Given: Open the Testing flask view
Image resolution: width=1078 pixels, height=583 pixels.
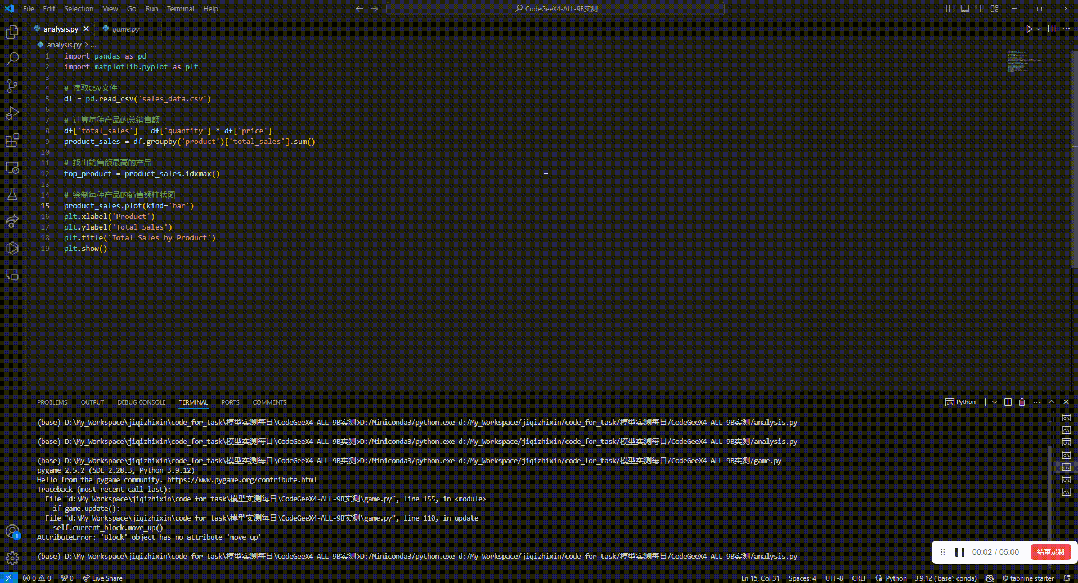Looking at the screenshot, I should [12, 195].
